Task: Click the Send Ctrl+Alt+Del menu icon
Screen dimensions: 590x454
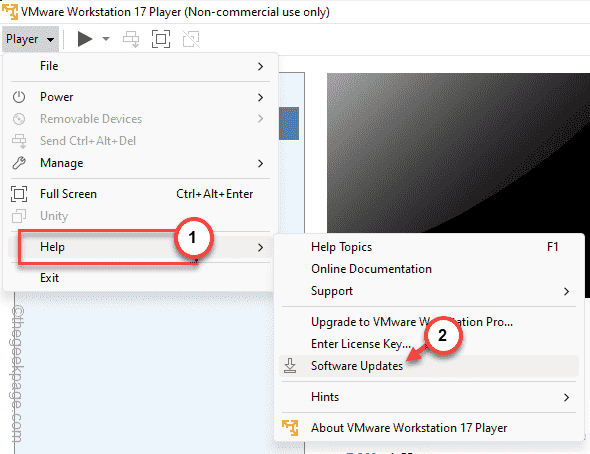Action: (19, 141)
